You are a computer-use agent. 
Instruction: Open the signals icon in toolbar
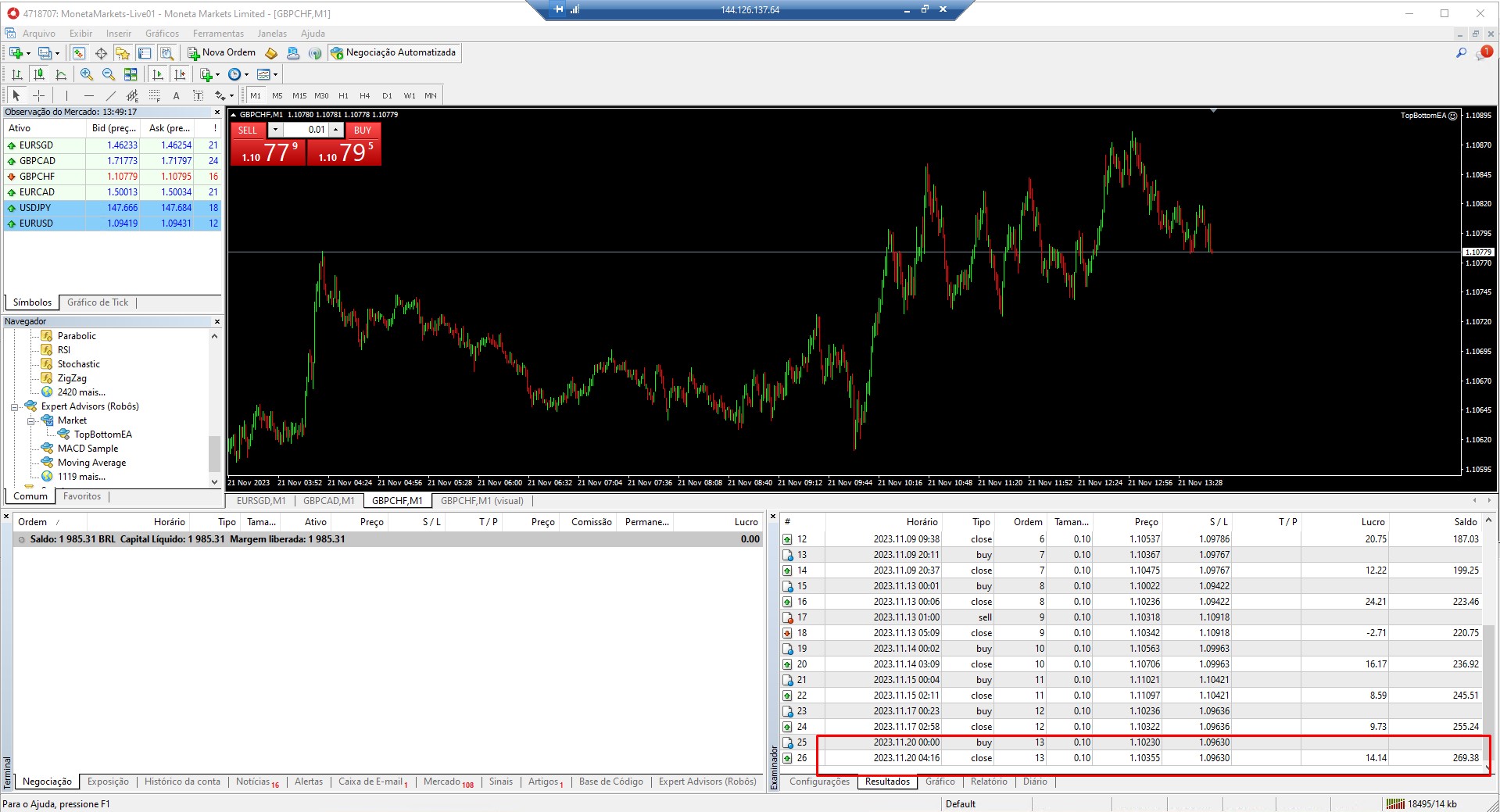point(315,53)
